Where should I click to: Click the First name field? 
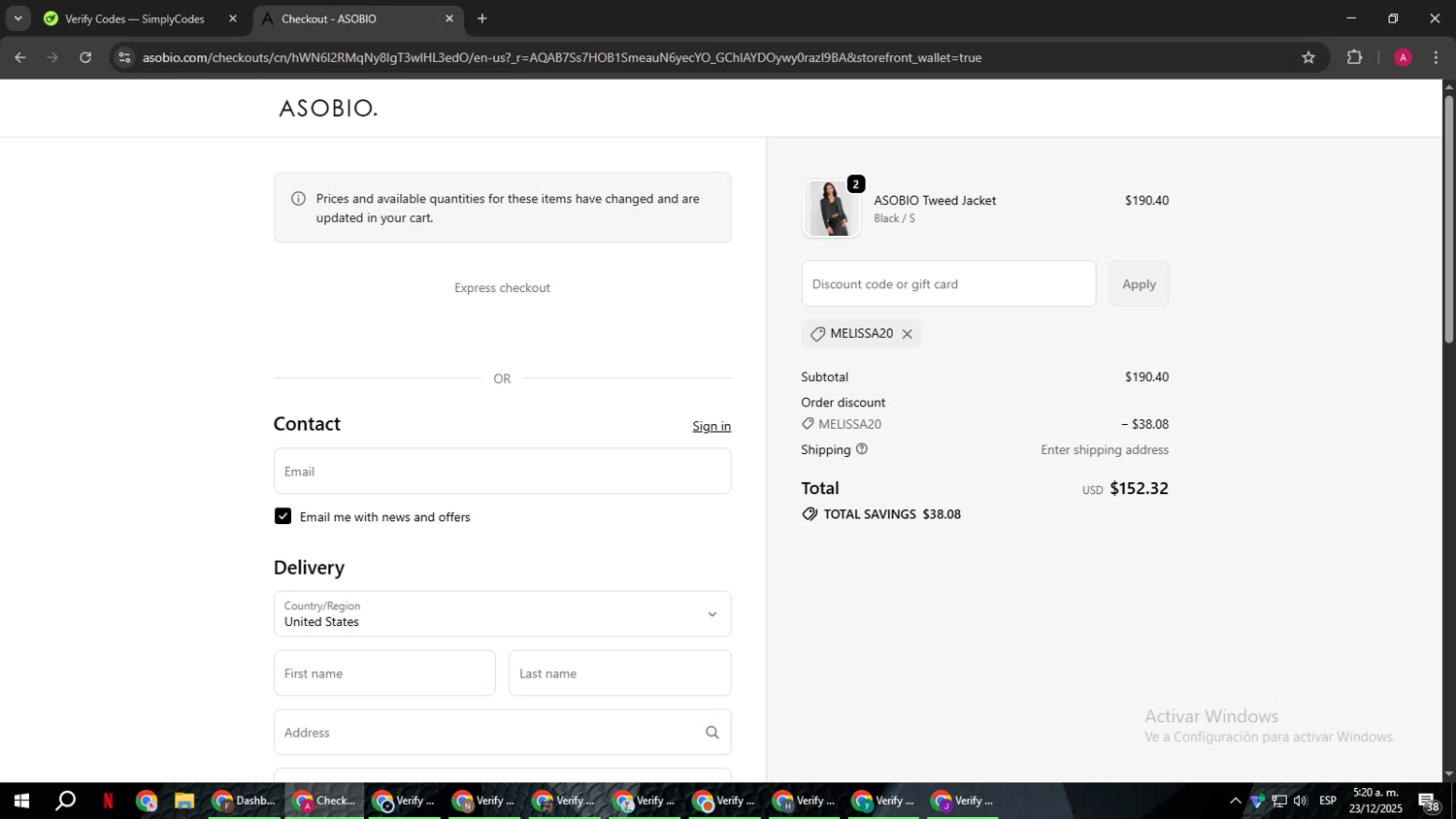(384, 673)
